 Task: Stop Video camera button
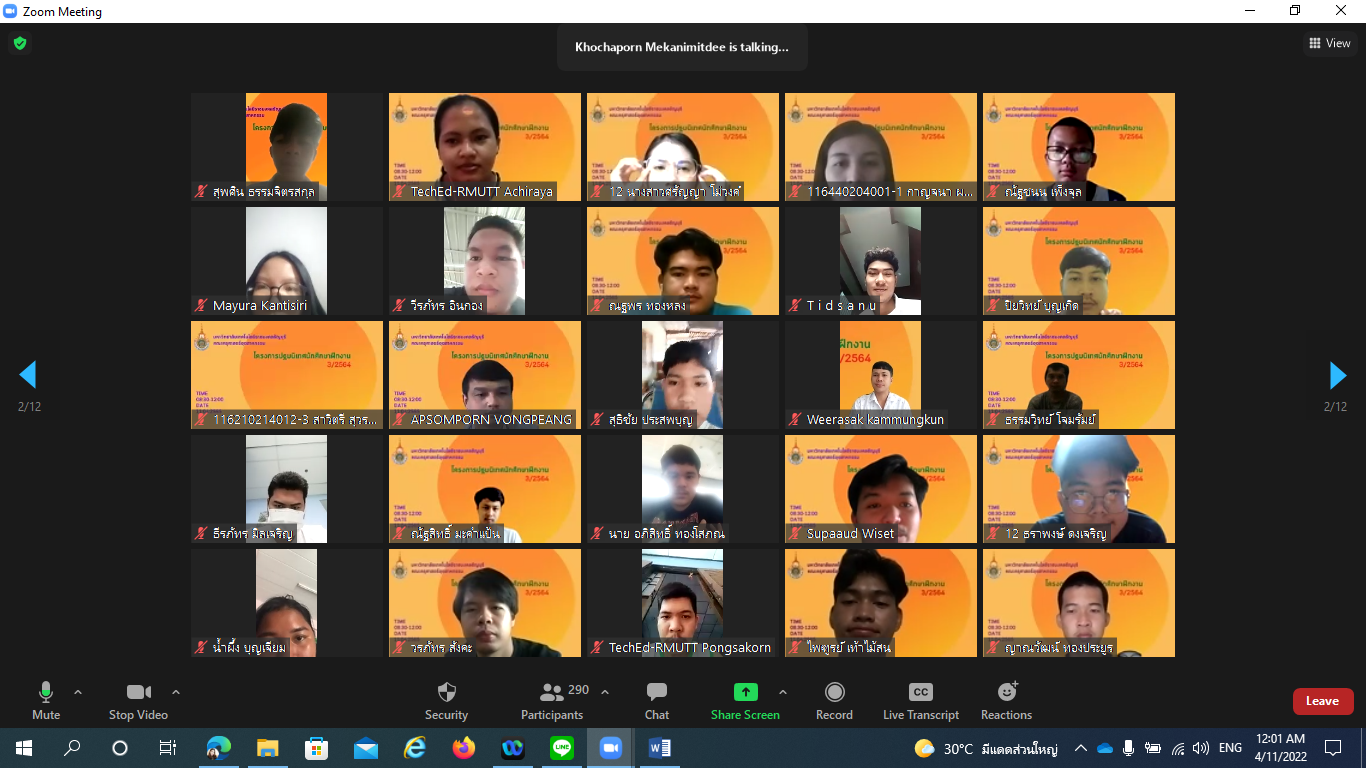pos(138,700)
